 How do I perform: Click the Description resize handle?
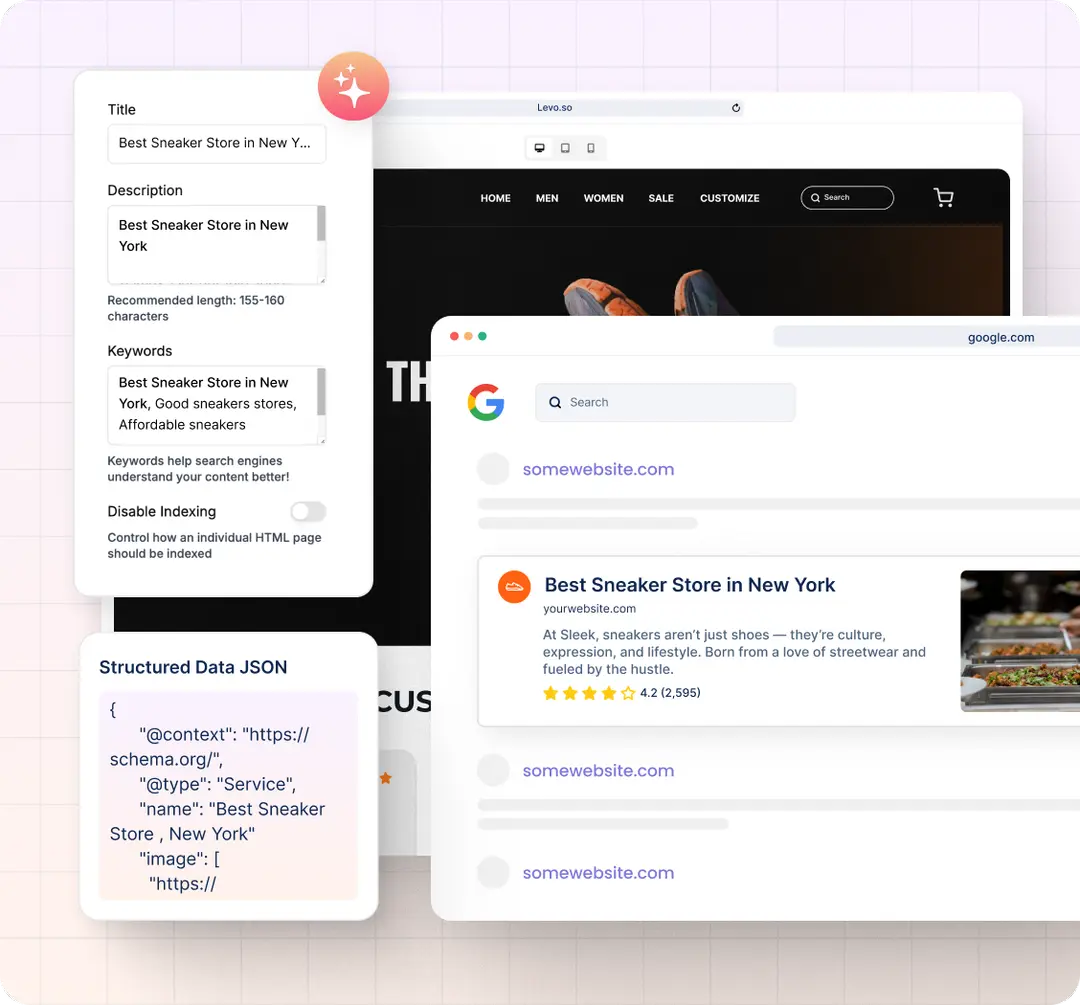322,280
